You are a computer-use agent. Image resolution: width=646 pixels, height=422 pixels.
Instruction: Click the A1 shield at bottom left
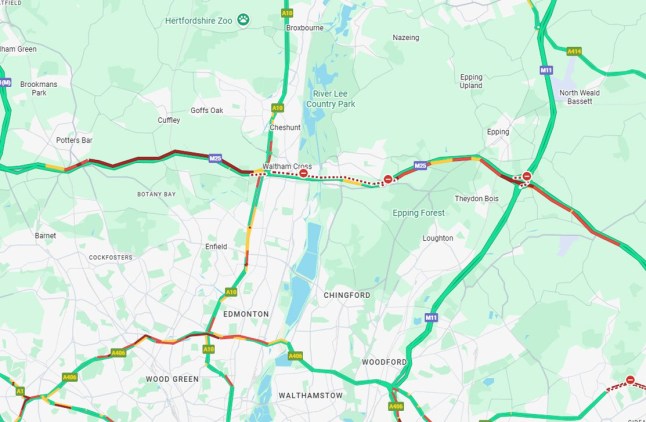click(20, 391)
